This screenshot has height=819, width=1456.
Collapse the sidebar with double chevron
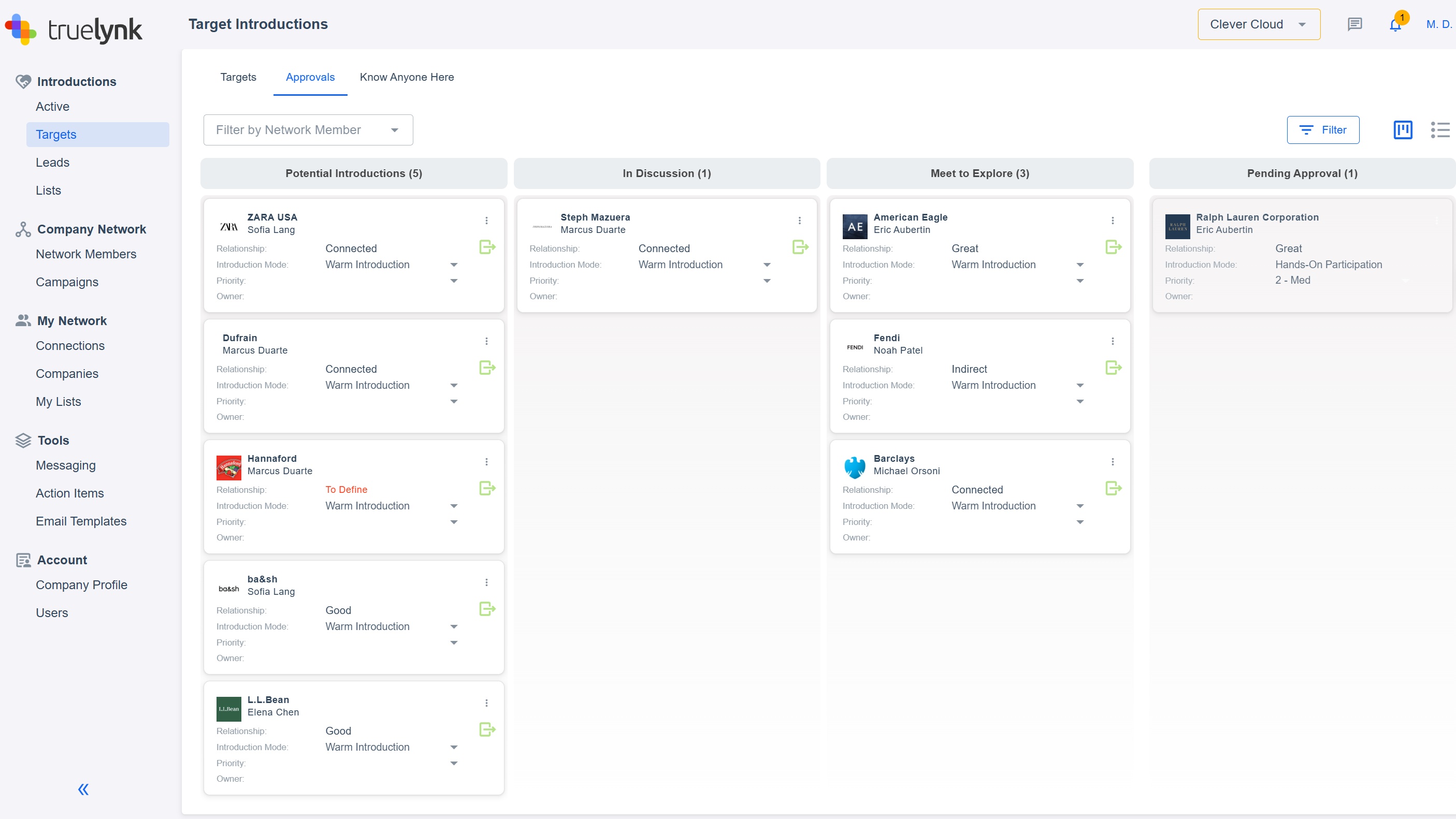[x=83, y=789]
